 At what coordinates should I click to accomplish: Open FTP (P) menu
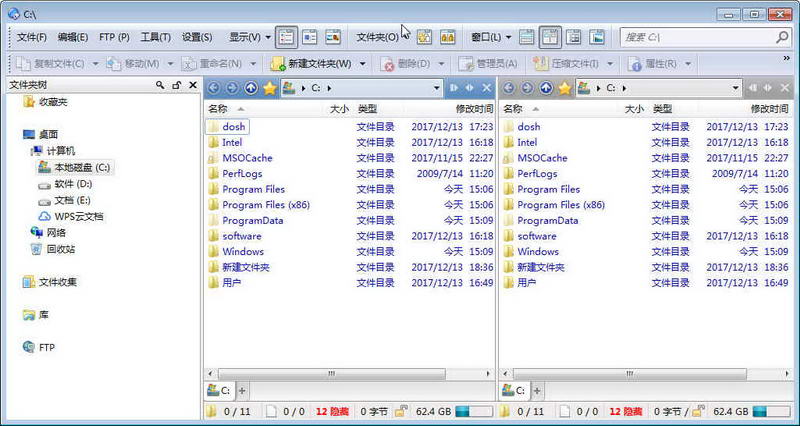[x=114, y=37]
